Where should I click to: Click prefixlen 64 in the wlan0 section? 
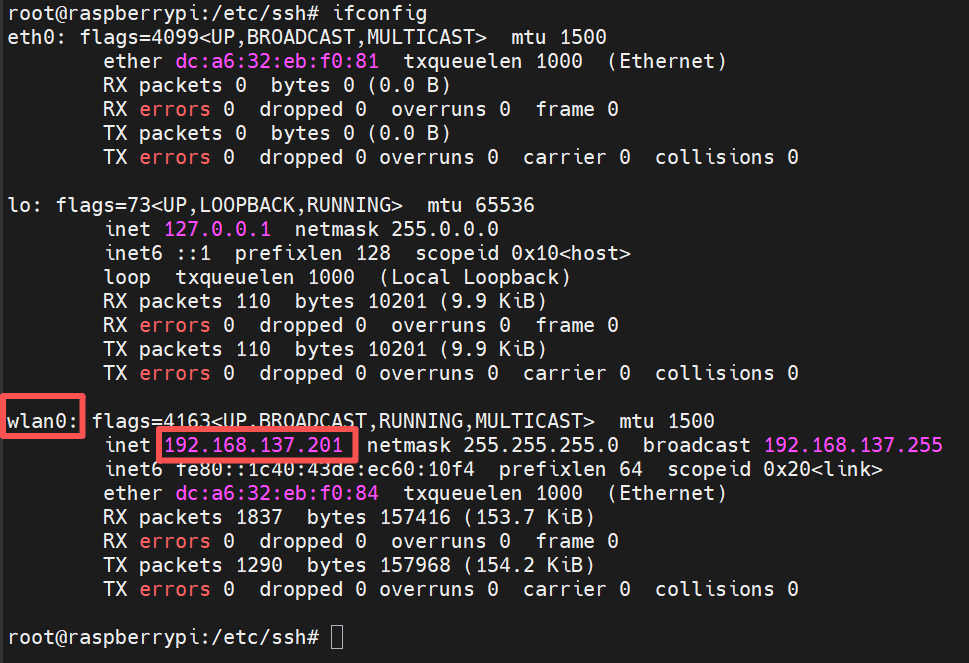point(570,469)
